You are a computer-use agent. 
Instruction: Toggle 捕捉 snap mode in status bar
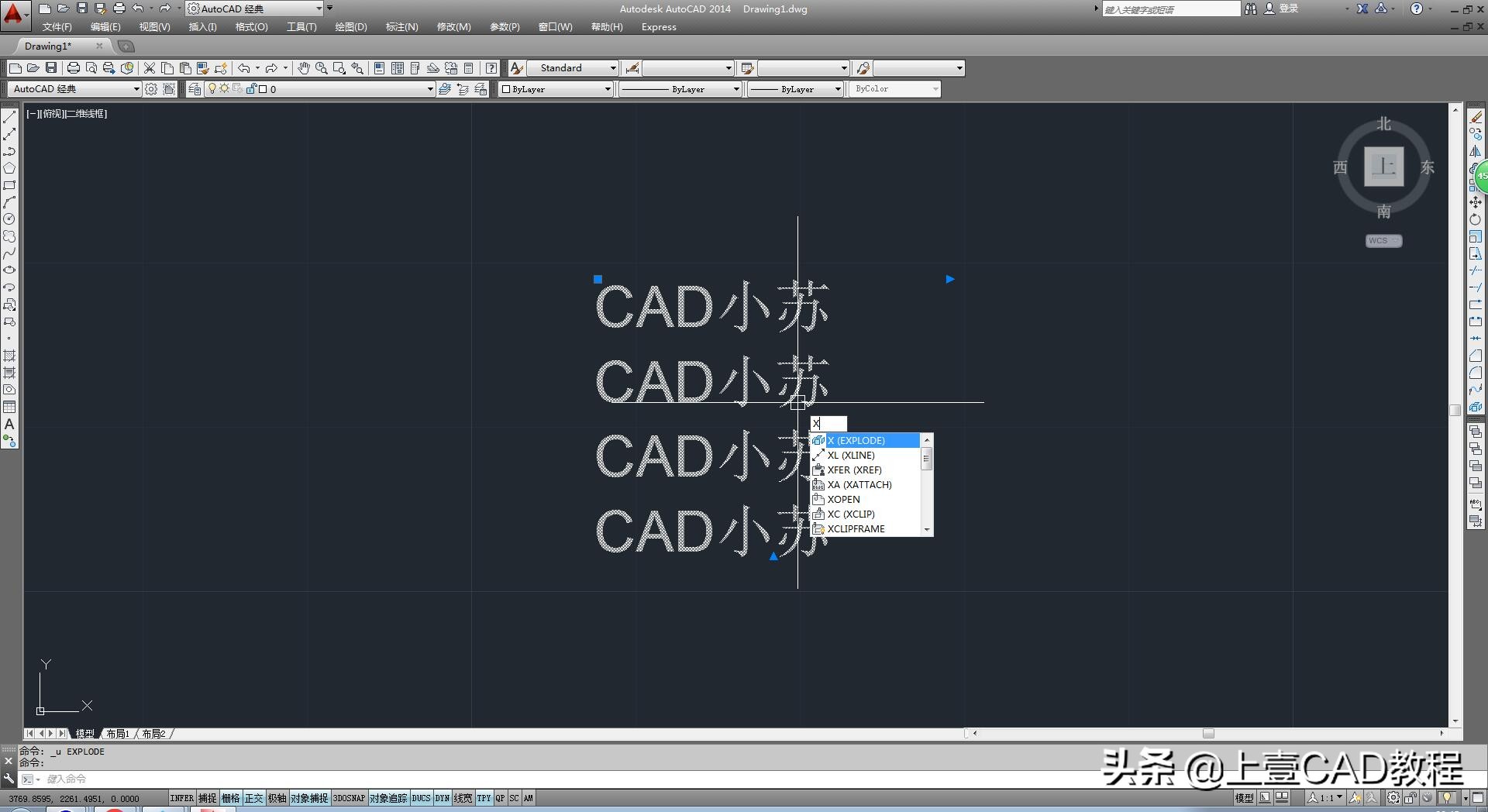[208, 798]
